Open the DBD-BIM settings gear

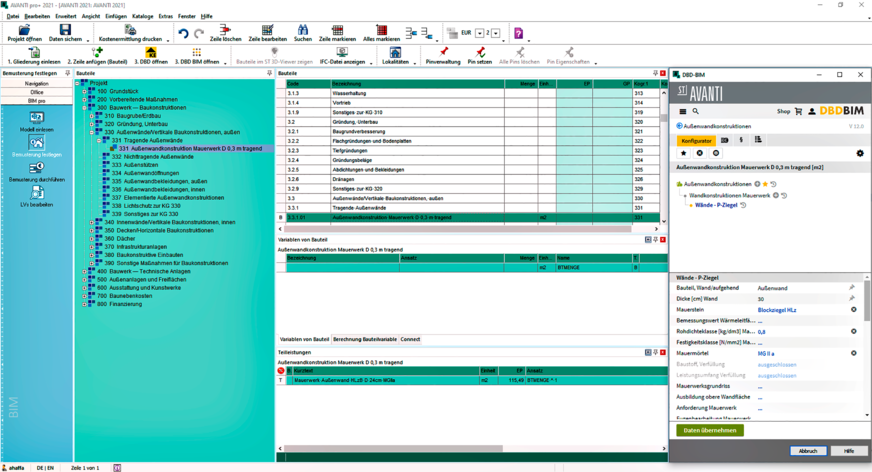tap(859, 153)
